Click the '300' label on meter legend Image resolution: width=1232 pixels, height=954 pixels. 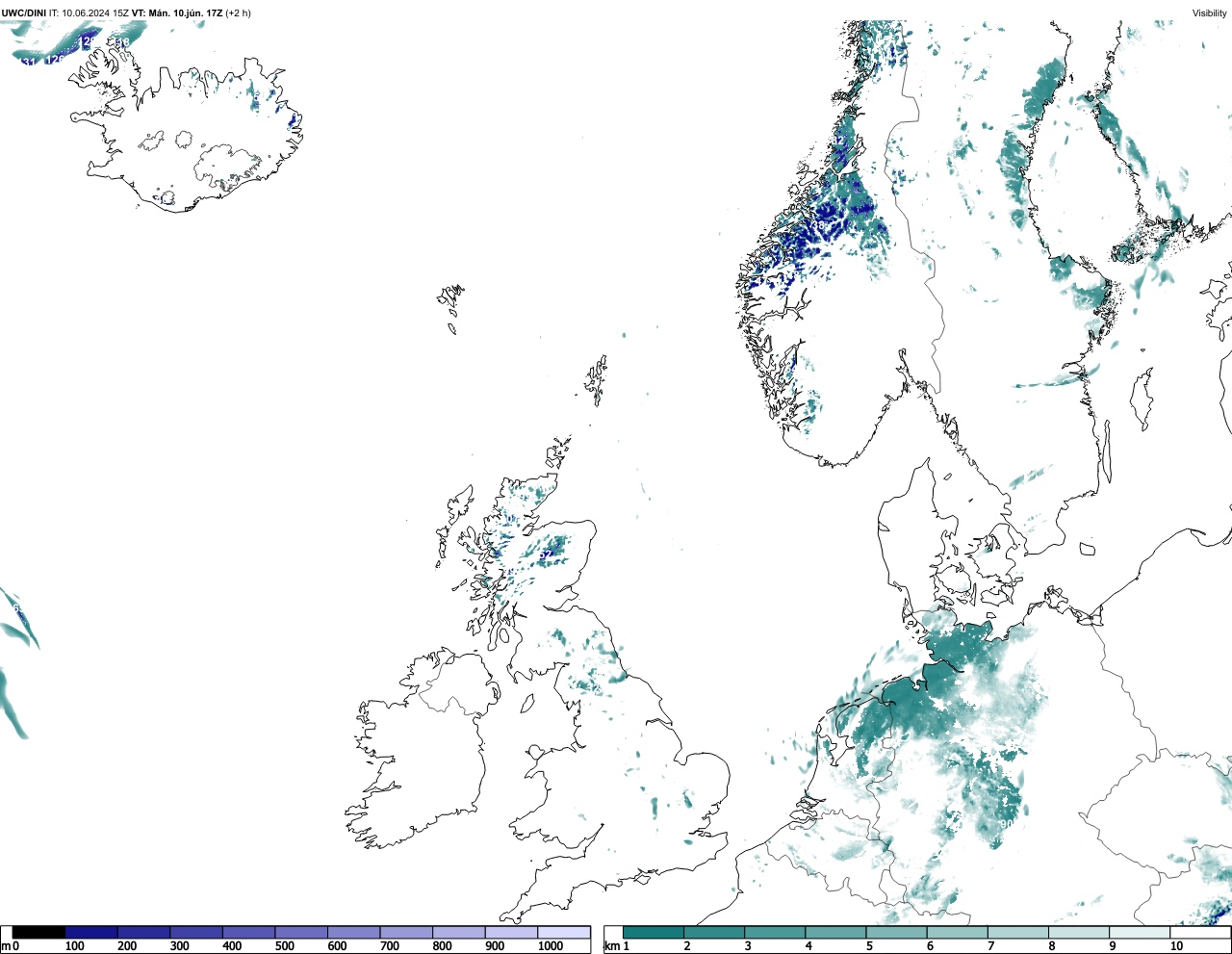179,946
